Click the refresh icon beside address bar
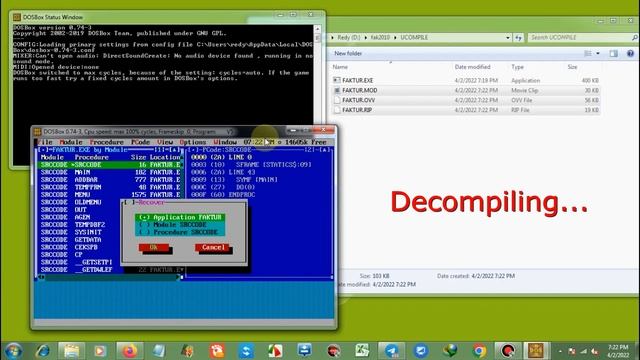 pos(518,38)
